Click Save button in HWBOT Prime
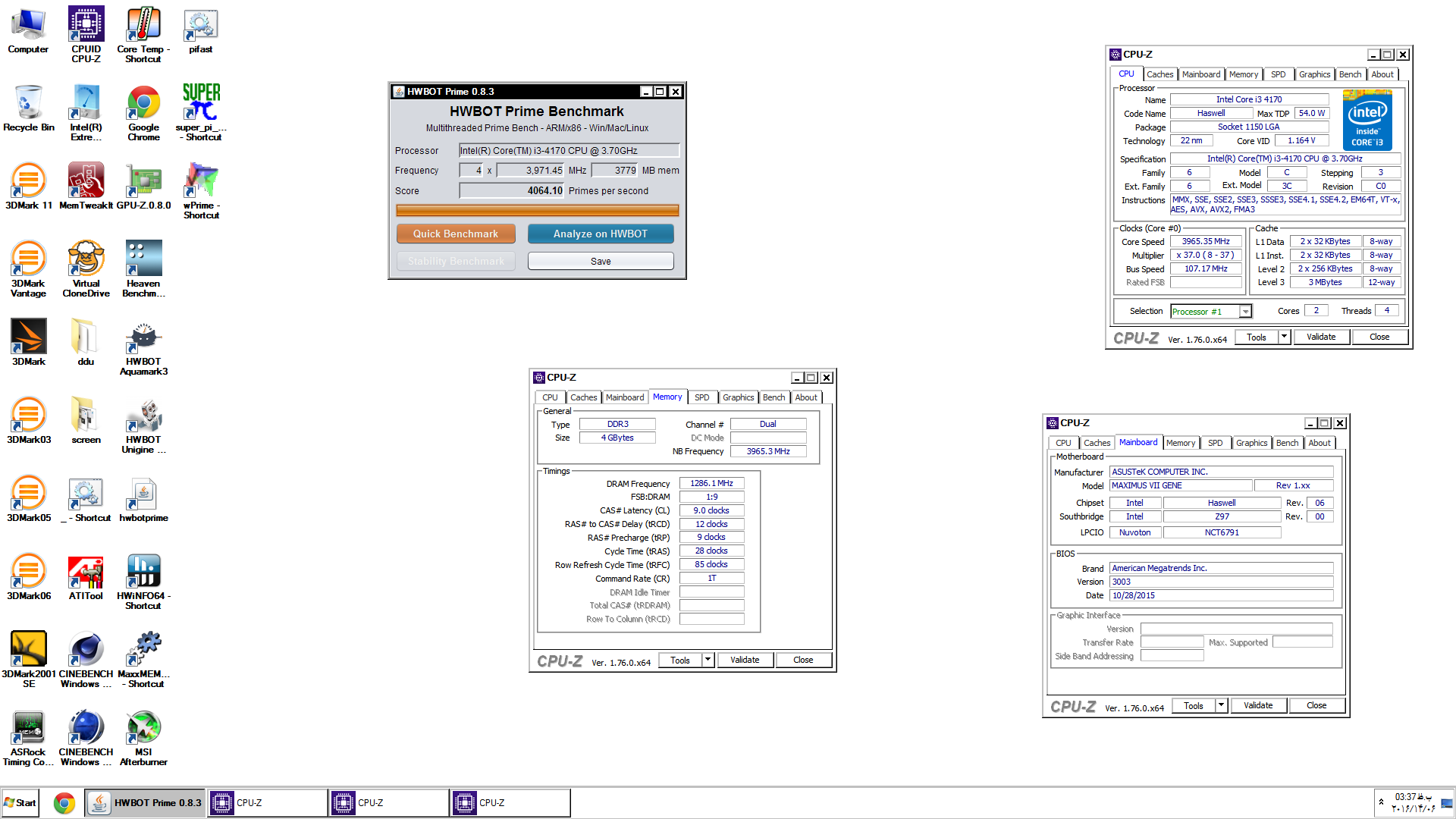This screenshot has width=1456, height=819. (601, 261)
